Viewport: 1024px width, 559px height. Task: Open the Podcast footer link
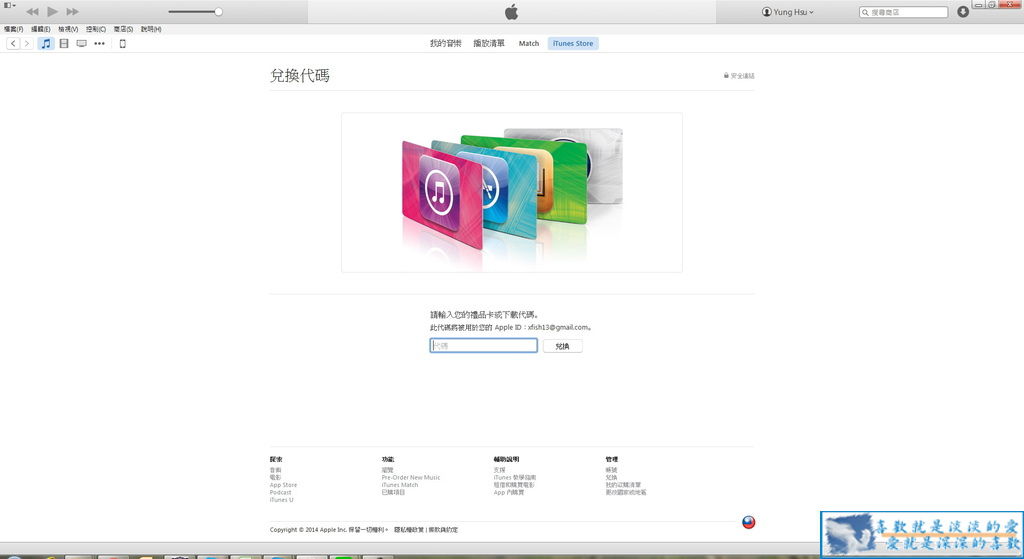[x=280, y=492]
